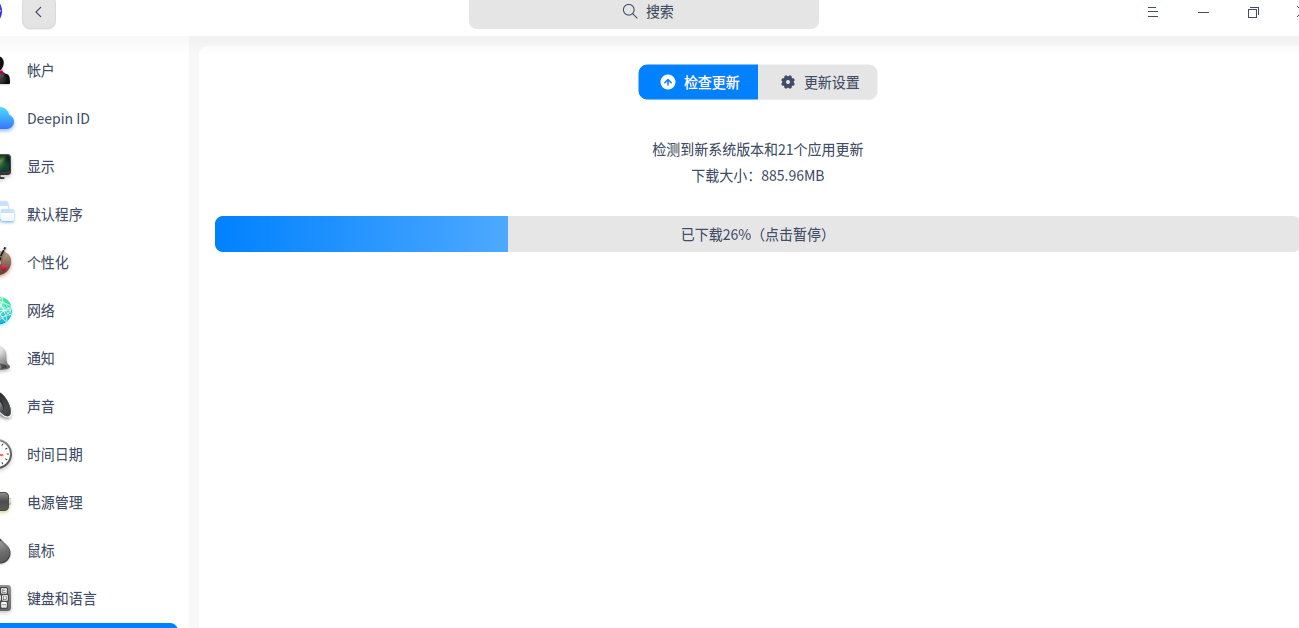
Task: Select the 检查更新 tab
Action: (x=698, y=82)
